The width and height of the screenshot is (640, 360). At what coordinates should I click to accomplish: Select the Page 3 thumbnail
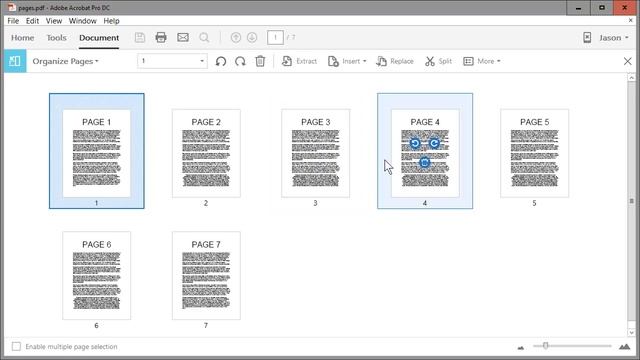tap(316, 153)
